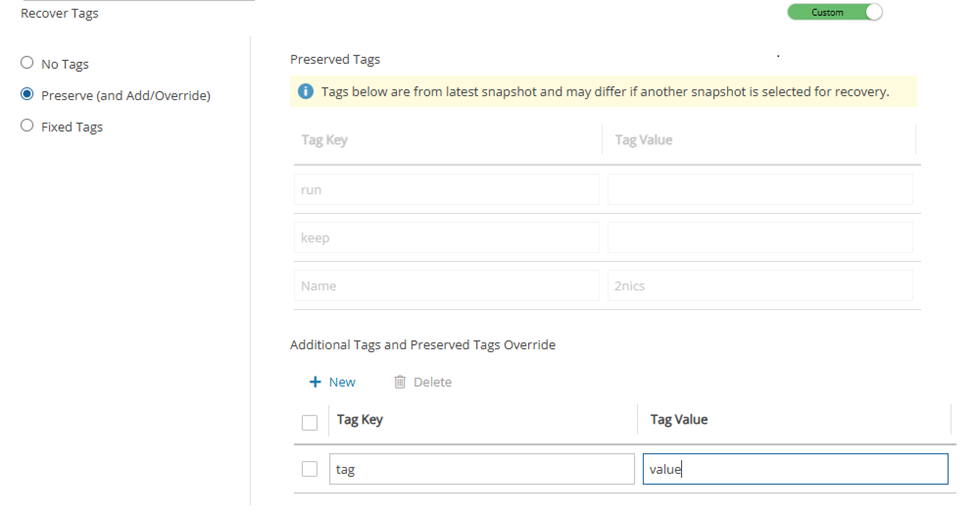Click the empty value field for 'run' tag

coord(759,190)
